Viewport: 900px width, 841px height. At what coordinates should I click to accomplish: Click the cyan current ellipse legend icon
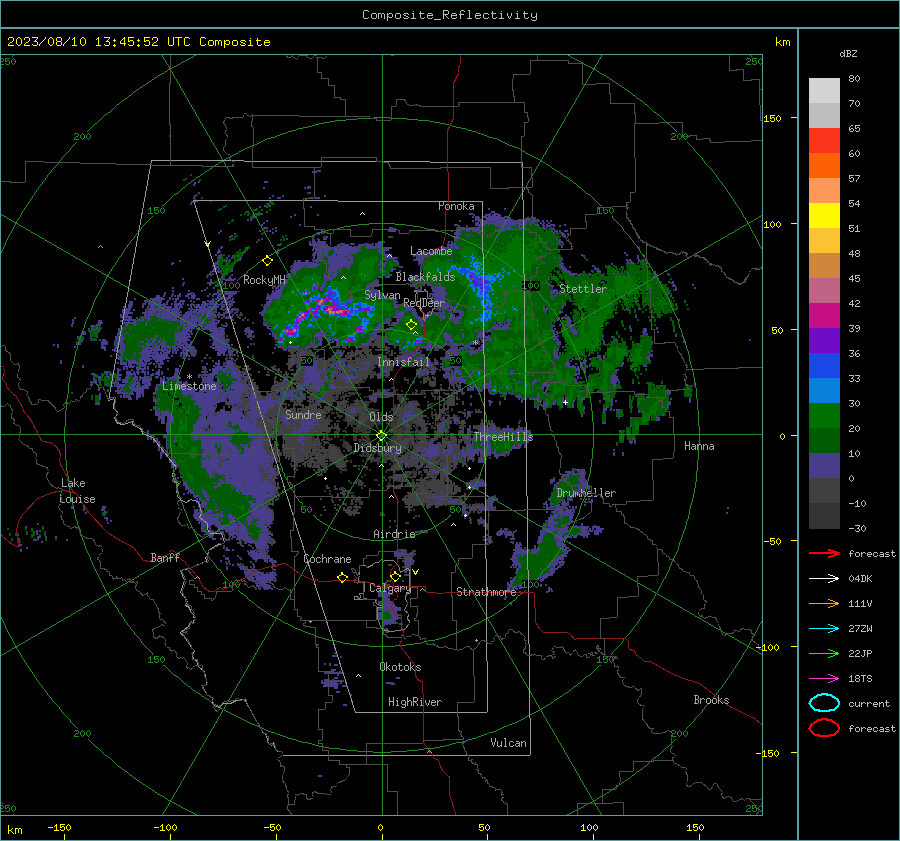point(824,703)
